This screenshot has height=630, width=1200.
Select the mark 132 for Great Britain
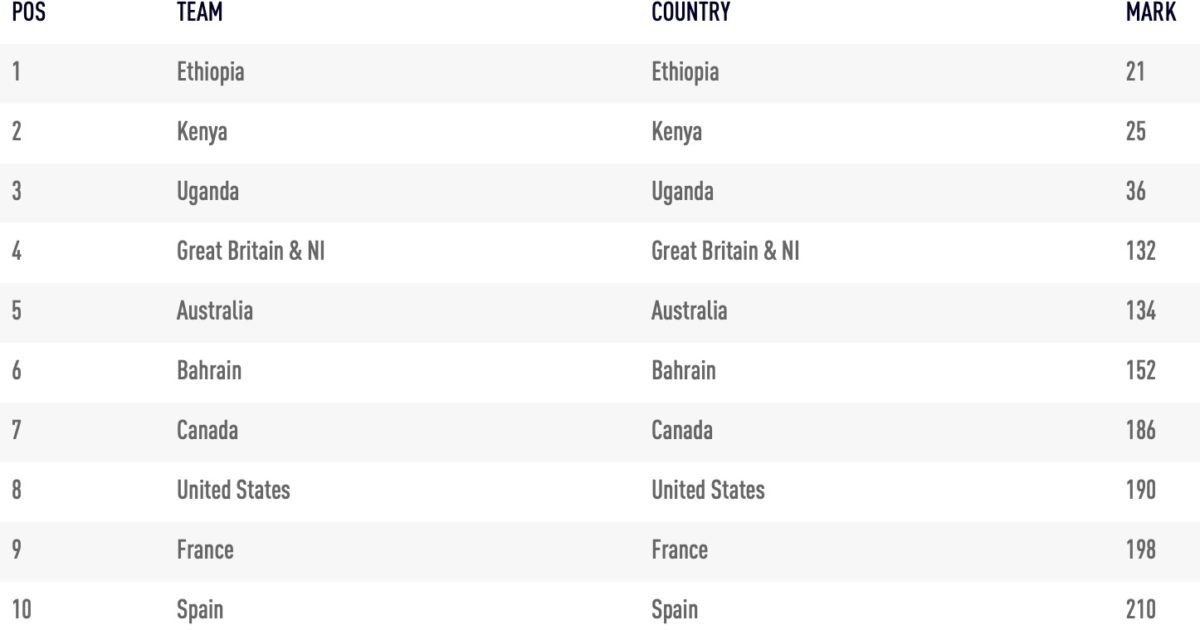coord(1141,251)
